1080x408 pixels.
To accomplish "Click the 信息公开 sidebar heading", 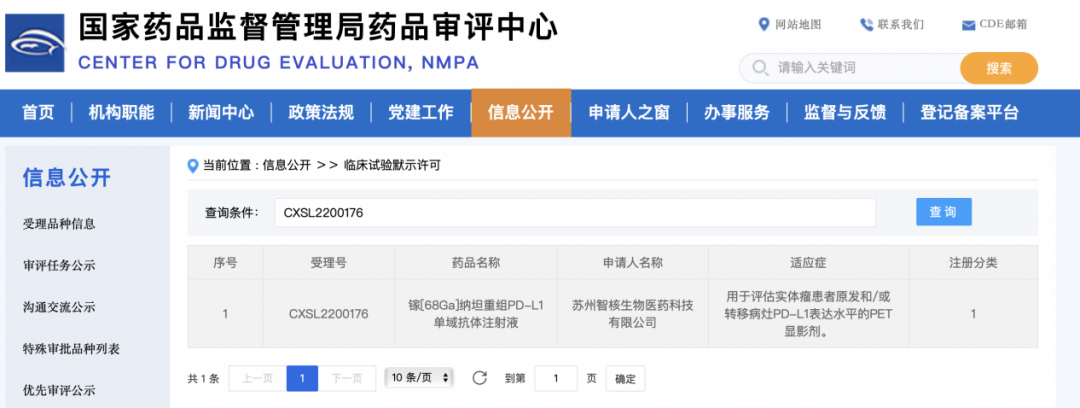I will 67,178.
